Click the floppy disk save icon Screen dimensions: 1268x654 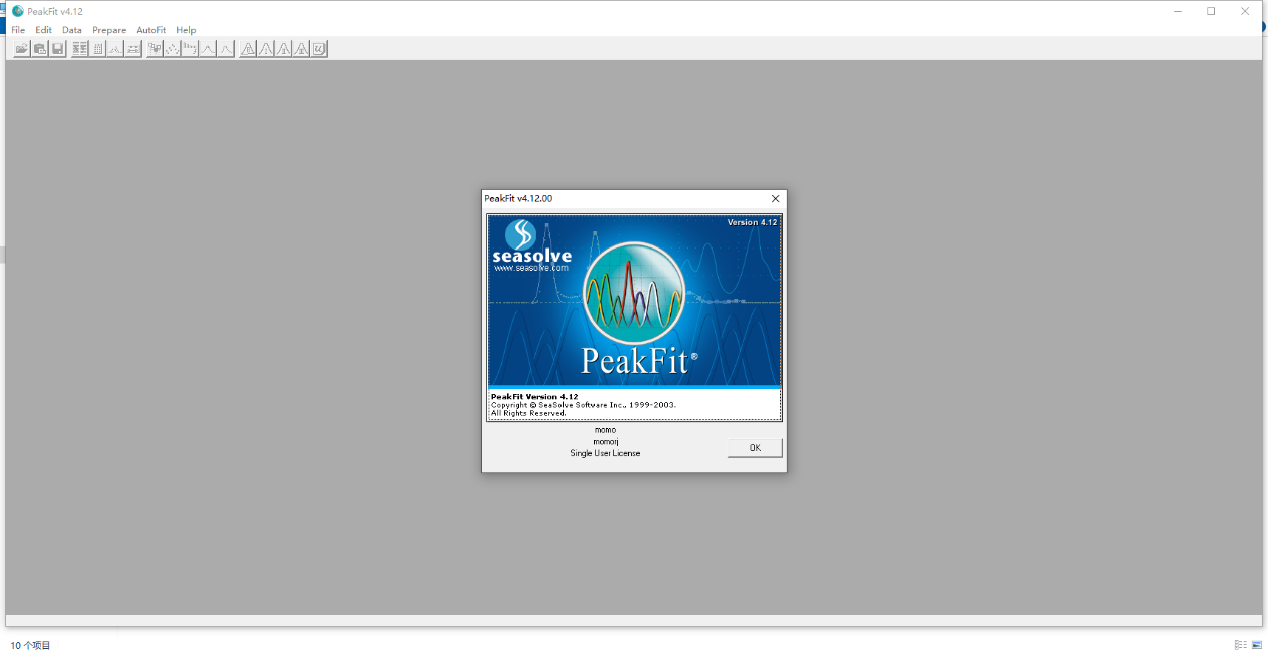click(x=58, y=49)
